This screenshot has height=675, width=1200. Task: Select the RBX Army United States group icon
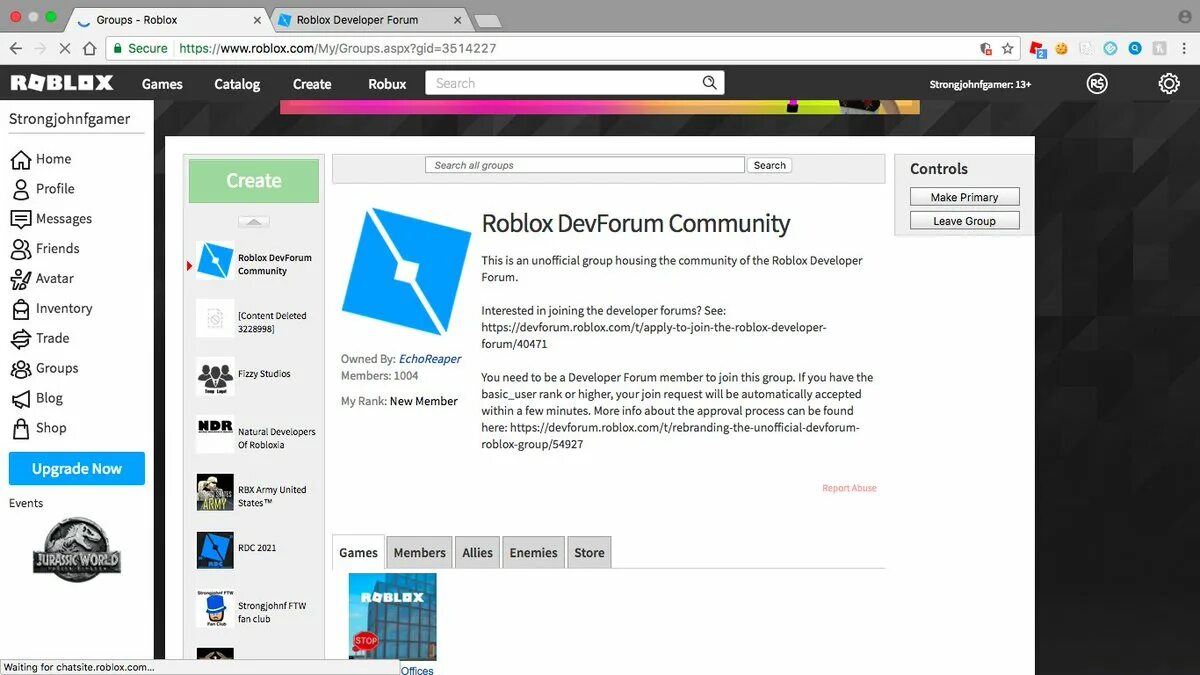point(215,493)
